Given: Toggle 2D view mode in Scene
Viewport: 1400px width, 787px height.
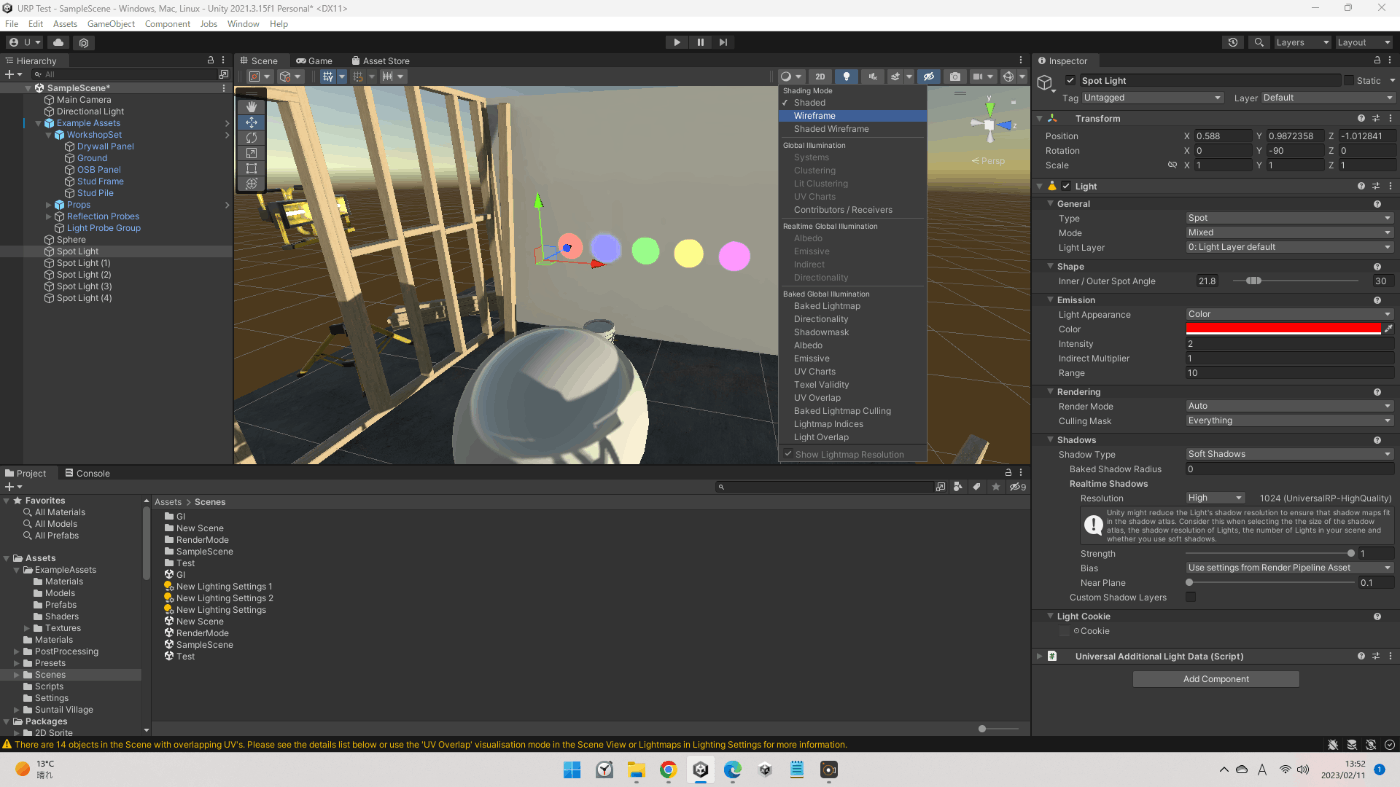Looking at the screenshot, I should pyautogui.click(x=820, y=76).
